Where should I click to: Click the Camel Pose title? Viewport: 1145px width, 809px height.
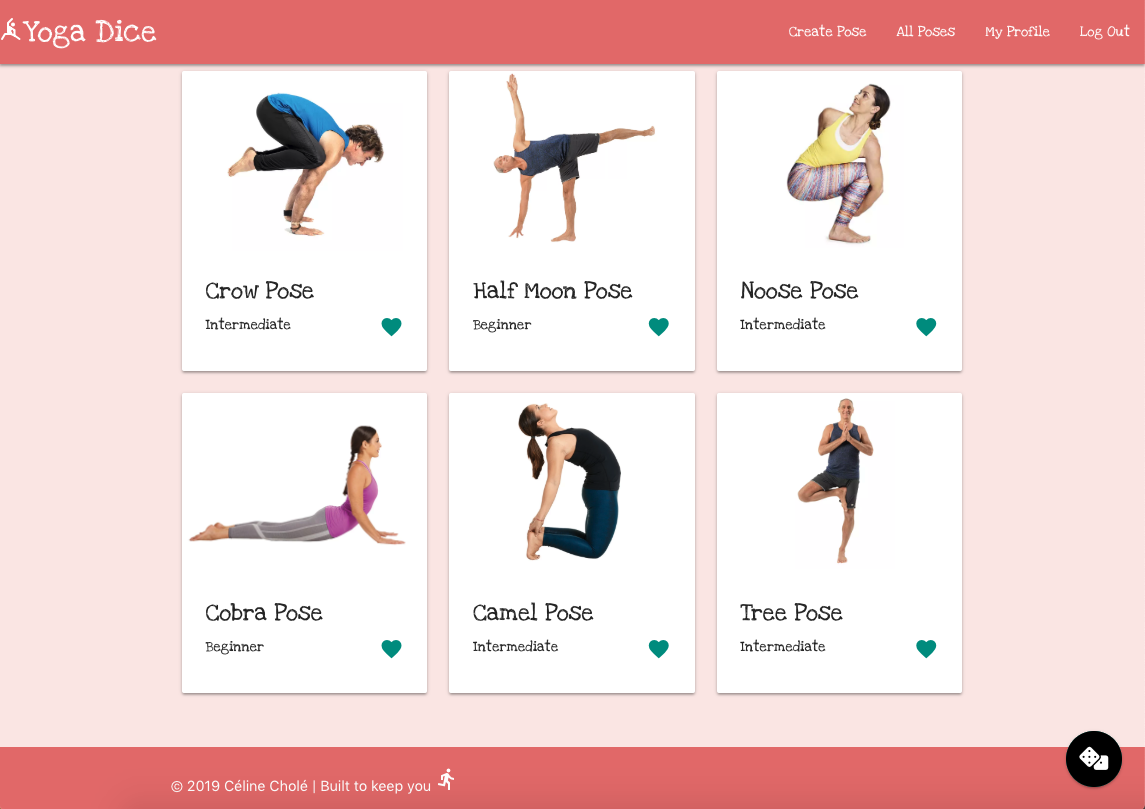tap(532, 613)
